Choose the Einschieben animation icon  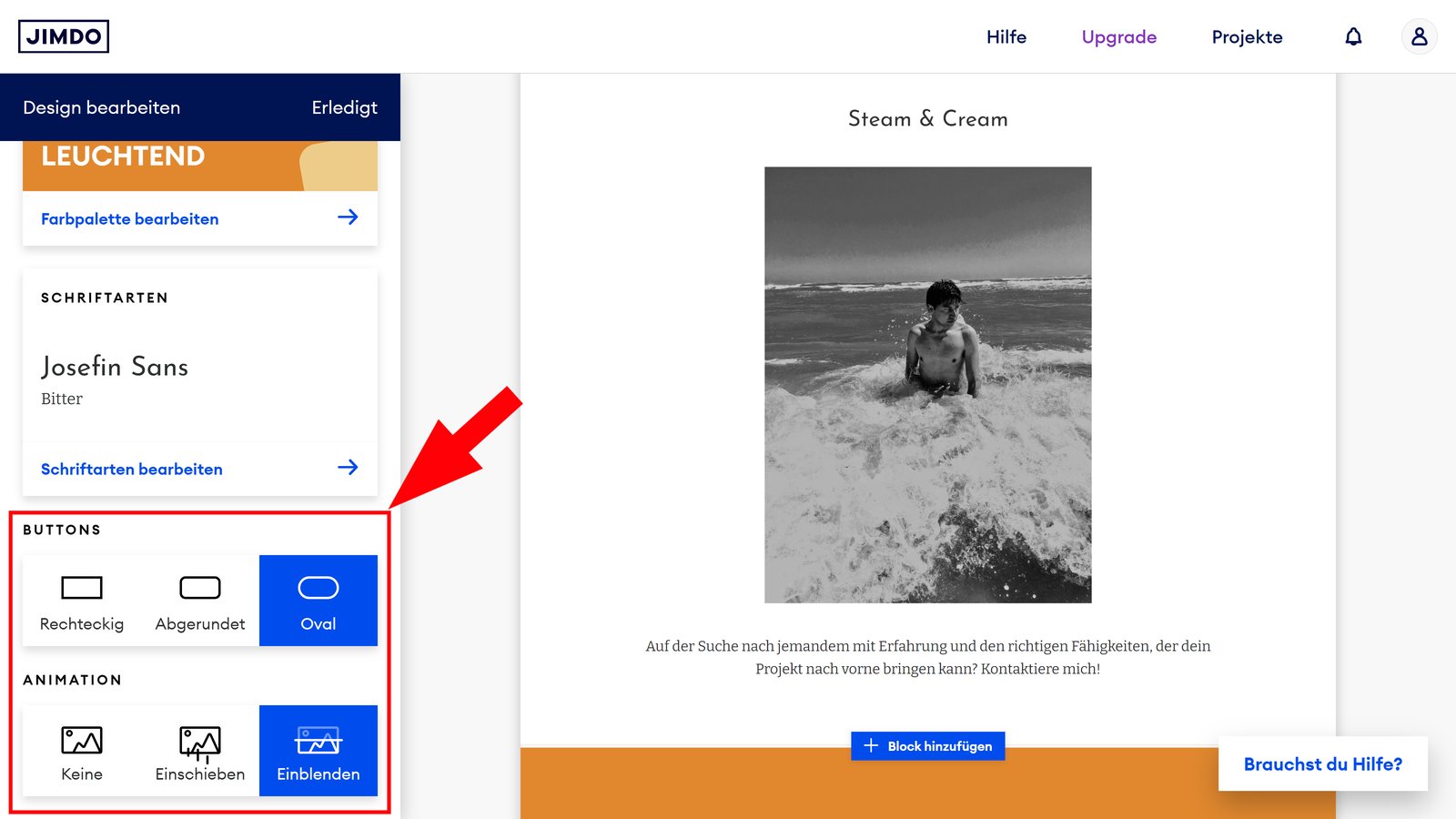click(199, 739)
